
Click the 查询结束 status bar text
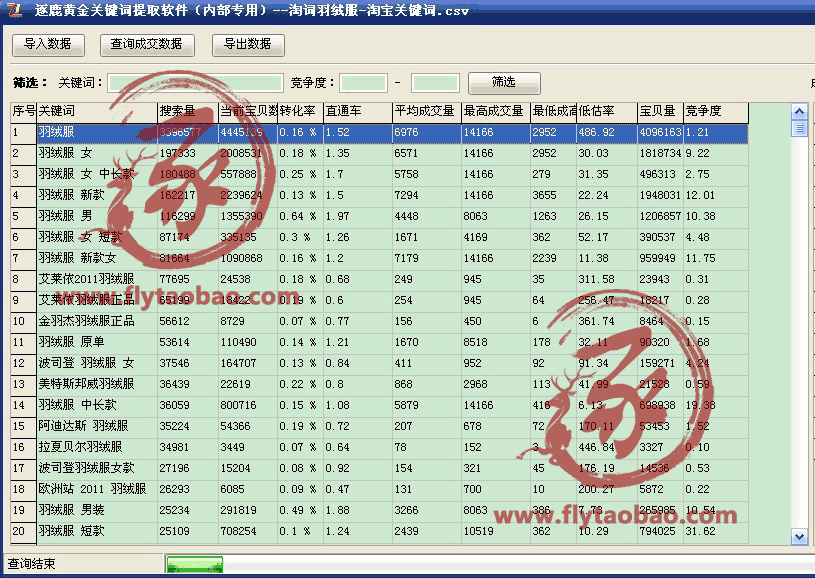pos(31,564)
